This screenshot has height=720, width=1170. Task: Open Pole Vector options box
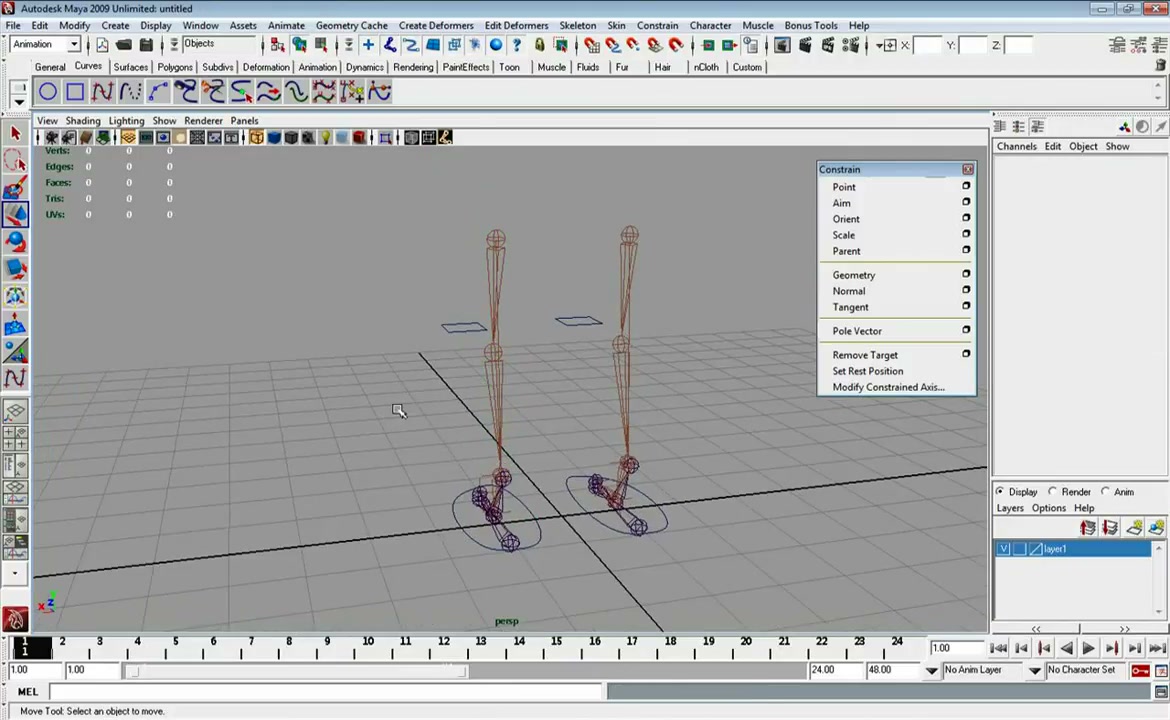[966, 330]
